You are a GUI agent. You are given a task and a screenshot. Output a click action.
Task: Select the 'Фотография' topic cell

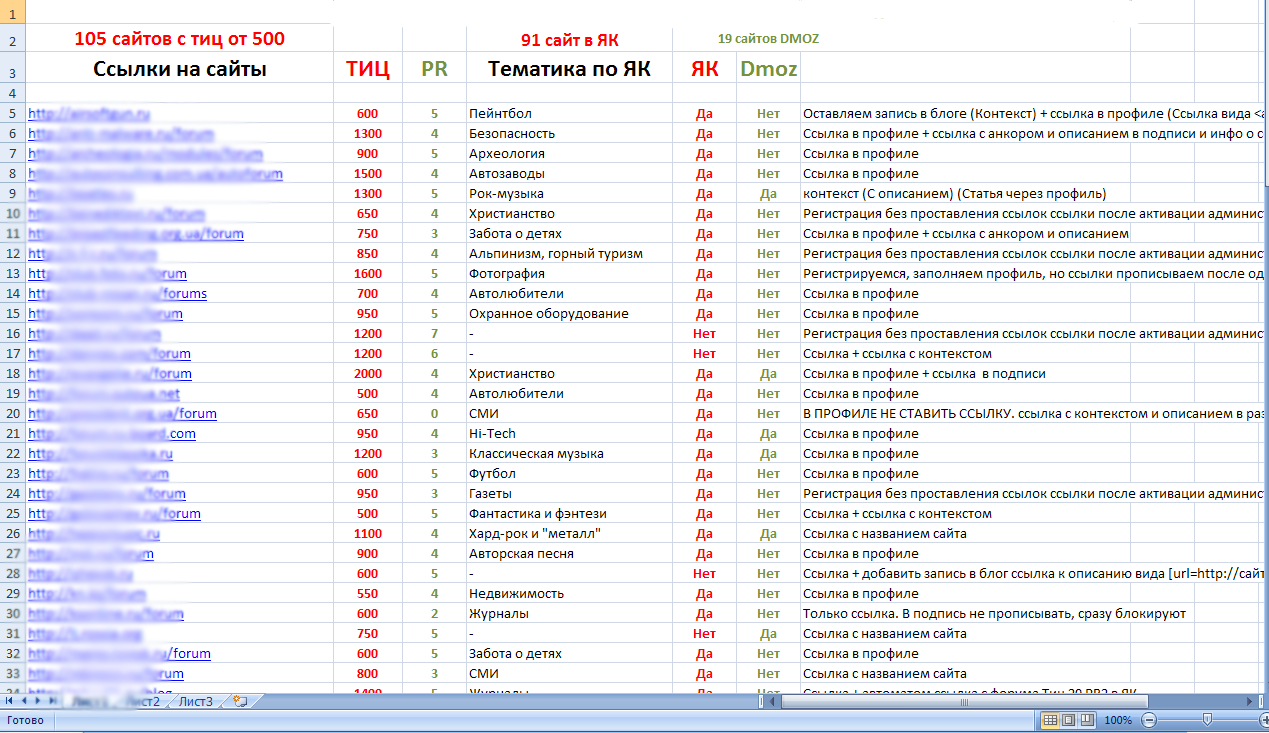point(569,273)
